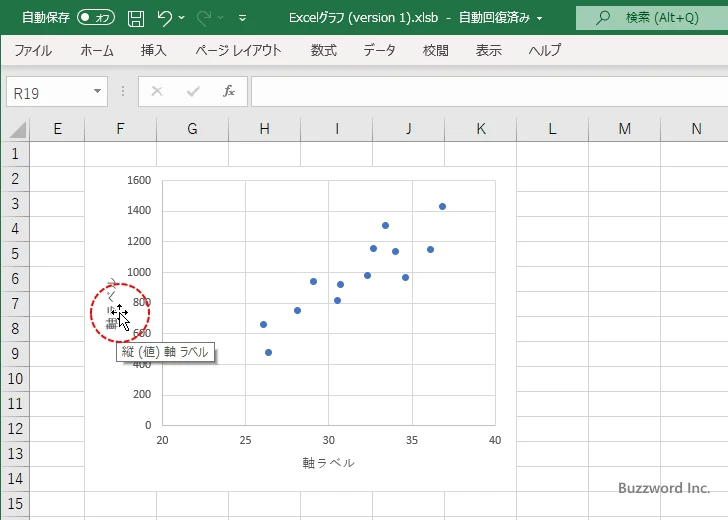Select column N header
This screenshot has height=520, width=728.
point(695,129)
